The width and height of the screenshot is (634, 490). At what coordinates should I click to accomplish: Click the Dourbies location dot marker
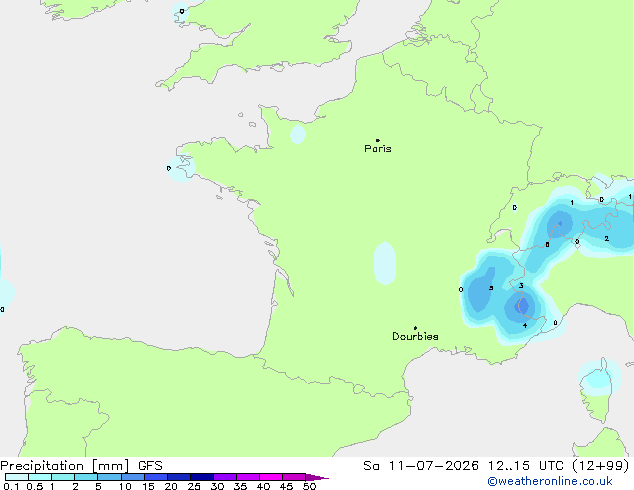(415, 328)
